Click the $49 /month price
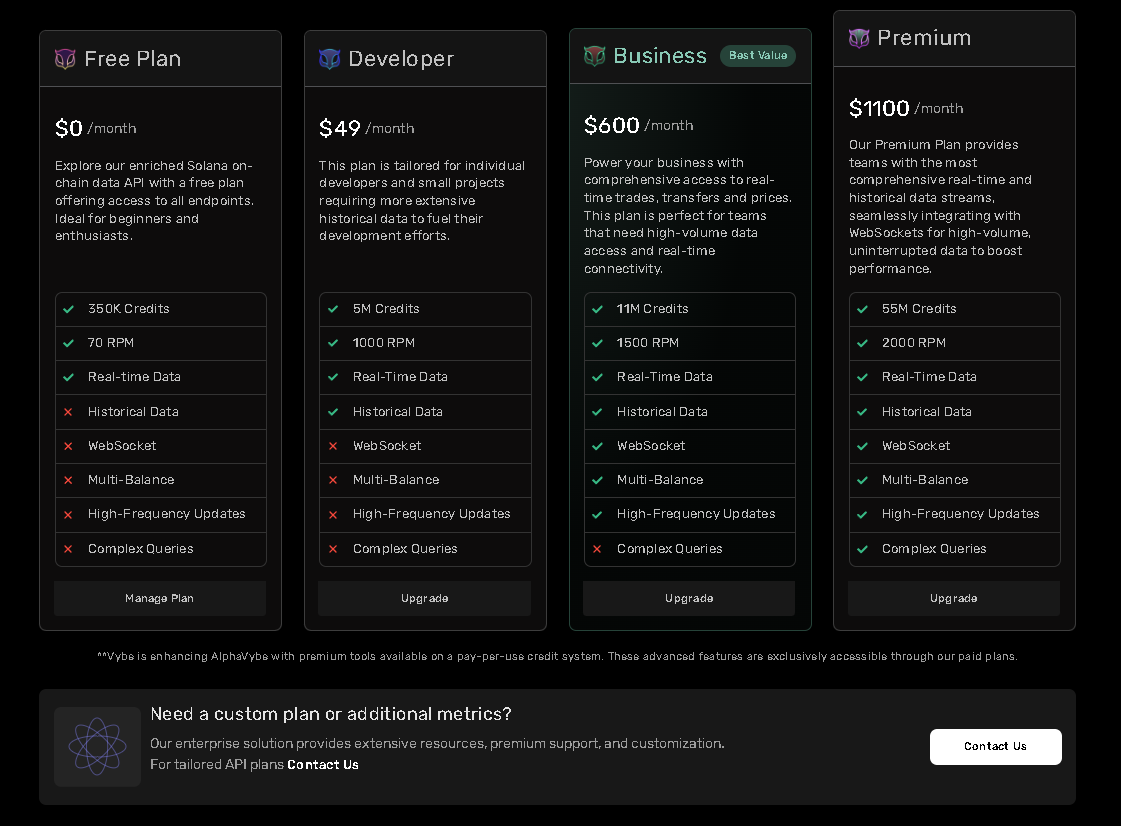Screen dimensions: 1121x826 (x=367, y=128)
